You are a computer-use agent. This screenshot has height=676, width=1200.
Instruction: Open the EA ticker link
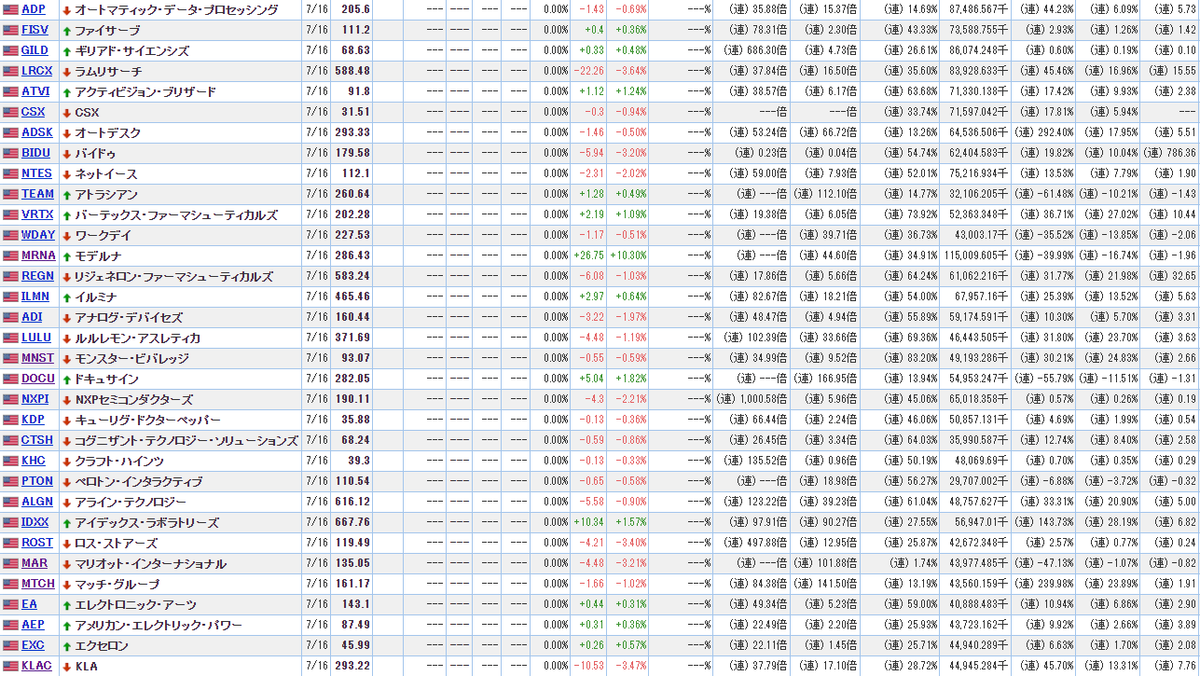(29, 604)
